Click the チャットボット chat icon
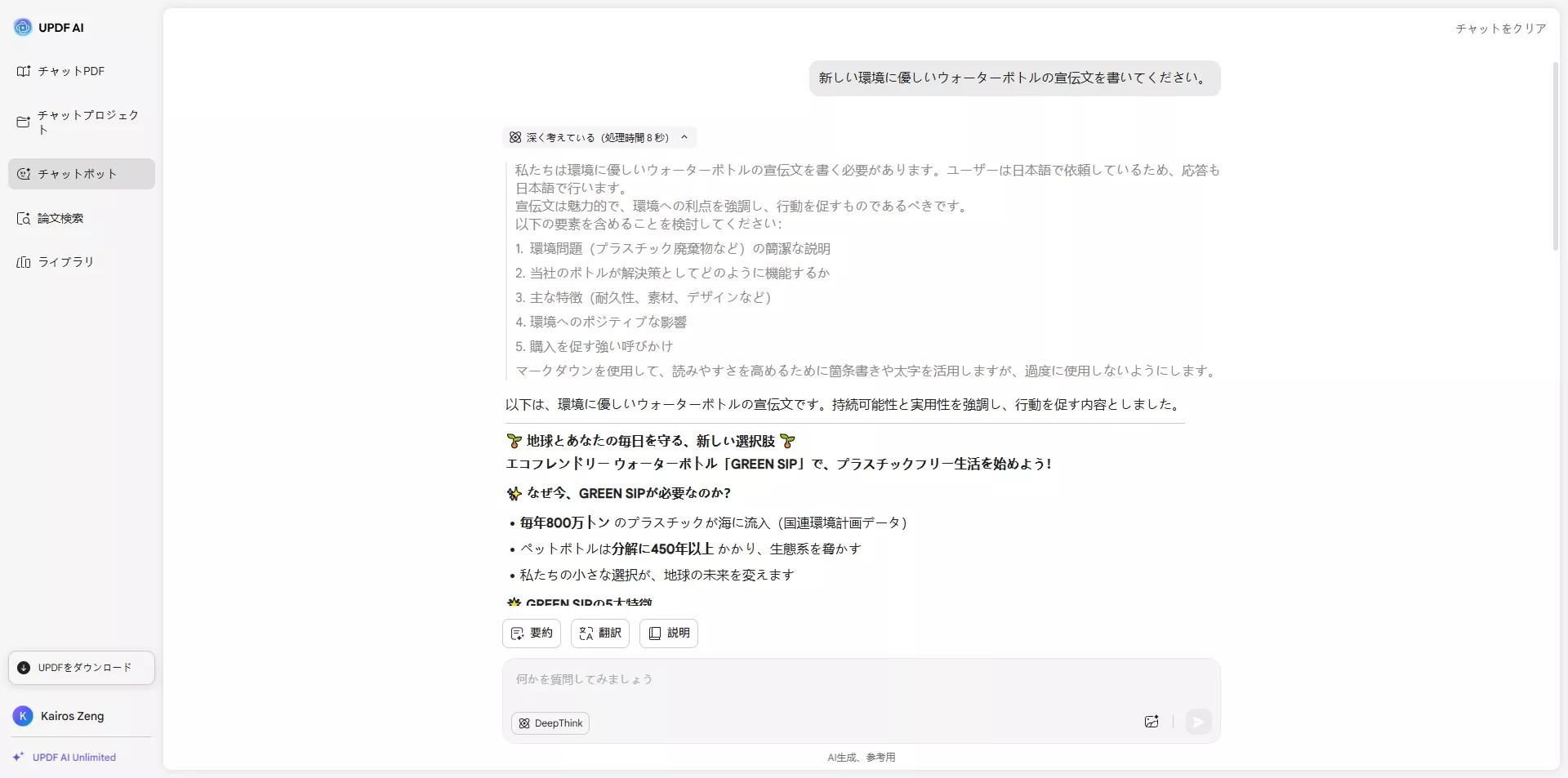Screen dimensions: 1568x778 [24, 174]
